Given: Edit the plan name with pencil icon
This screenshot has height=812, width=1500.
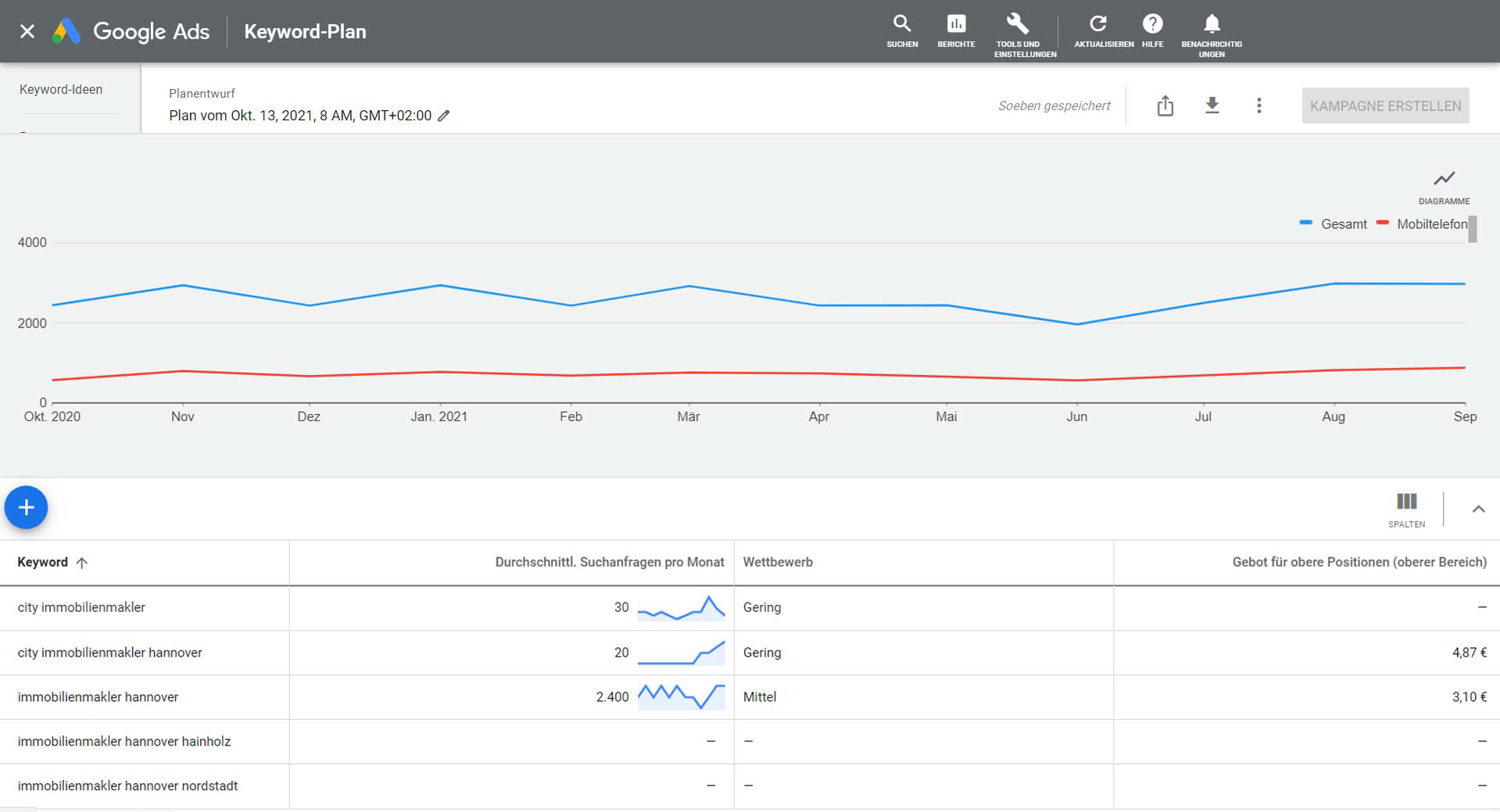Looking at the screenshot, I should (444, 116).
